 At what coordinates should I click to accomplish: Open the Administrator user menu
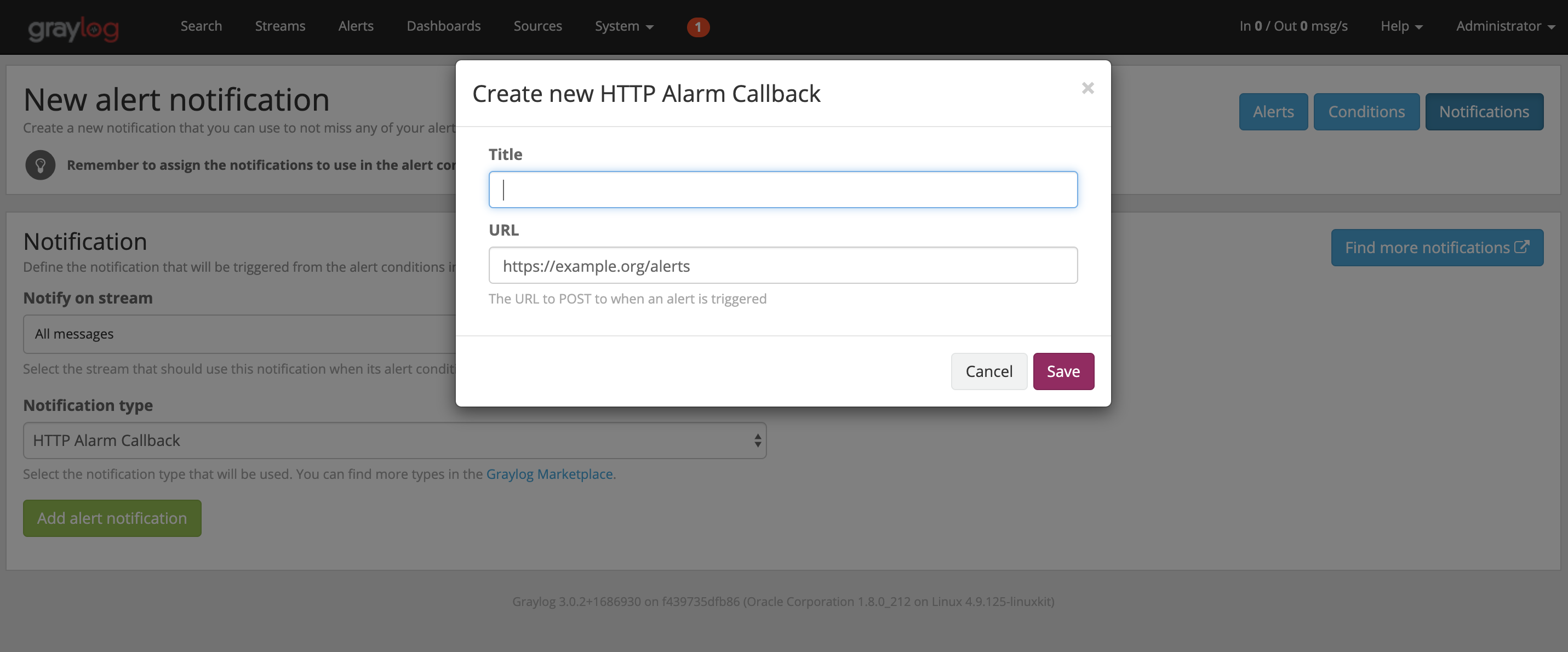coord(1504,26)
